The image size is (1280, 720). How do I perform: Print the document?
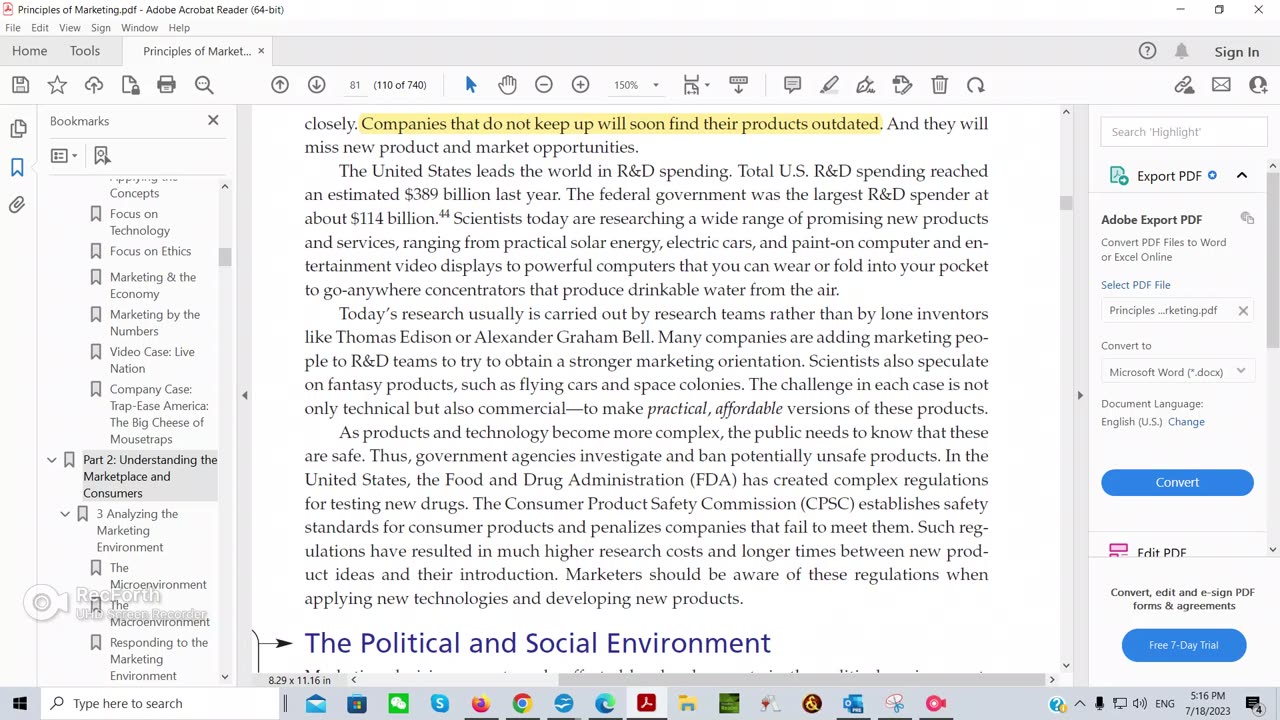pos(167,85)
